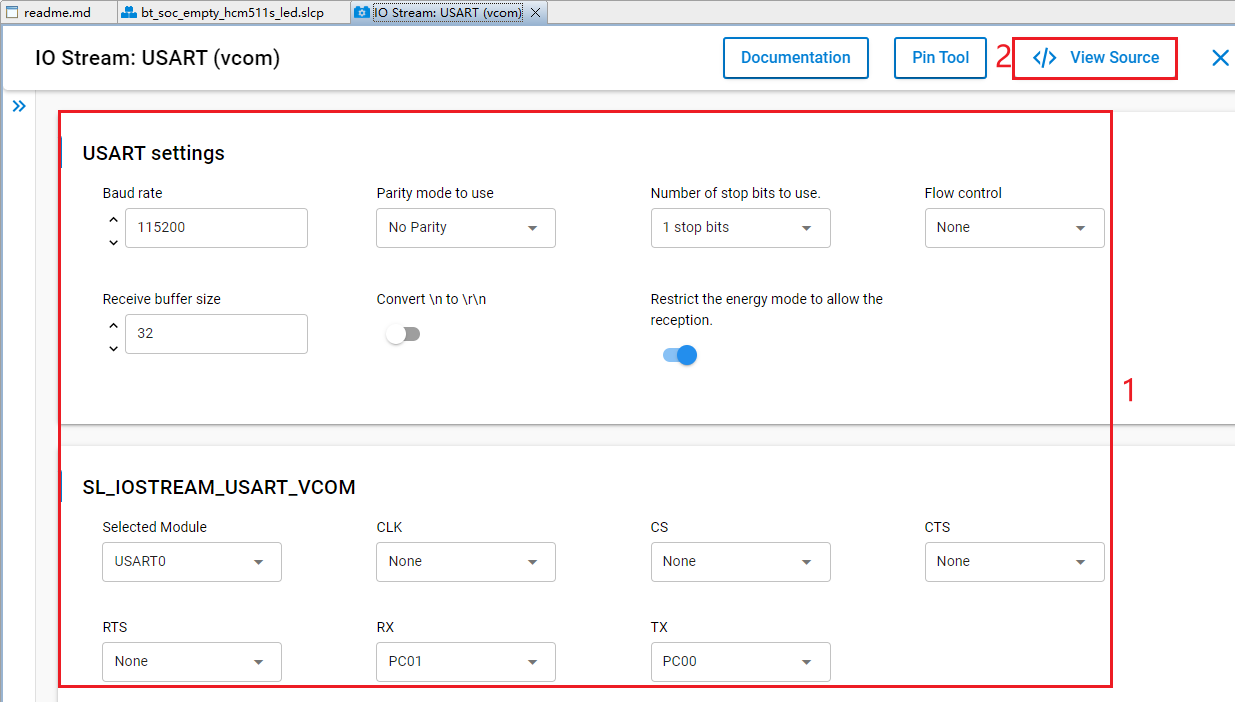Screen dimensions: 1235x702
Task: Switch to bt_soc_empty_hcm511s_led.slcp tab
Action: (x=231, y=13)
